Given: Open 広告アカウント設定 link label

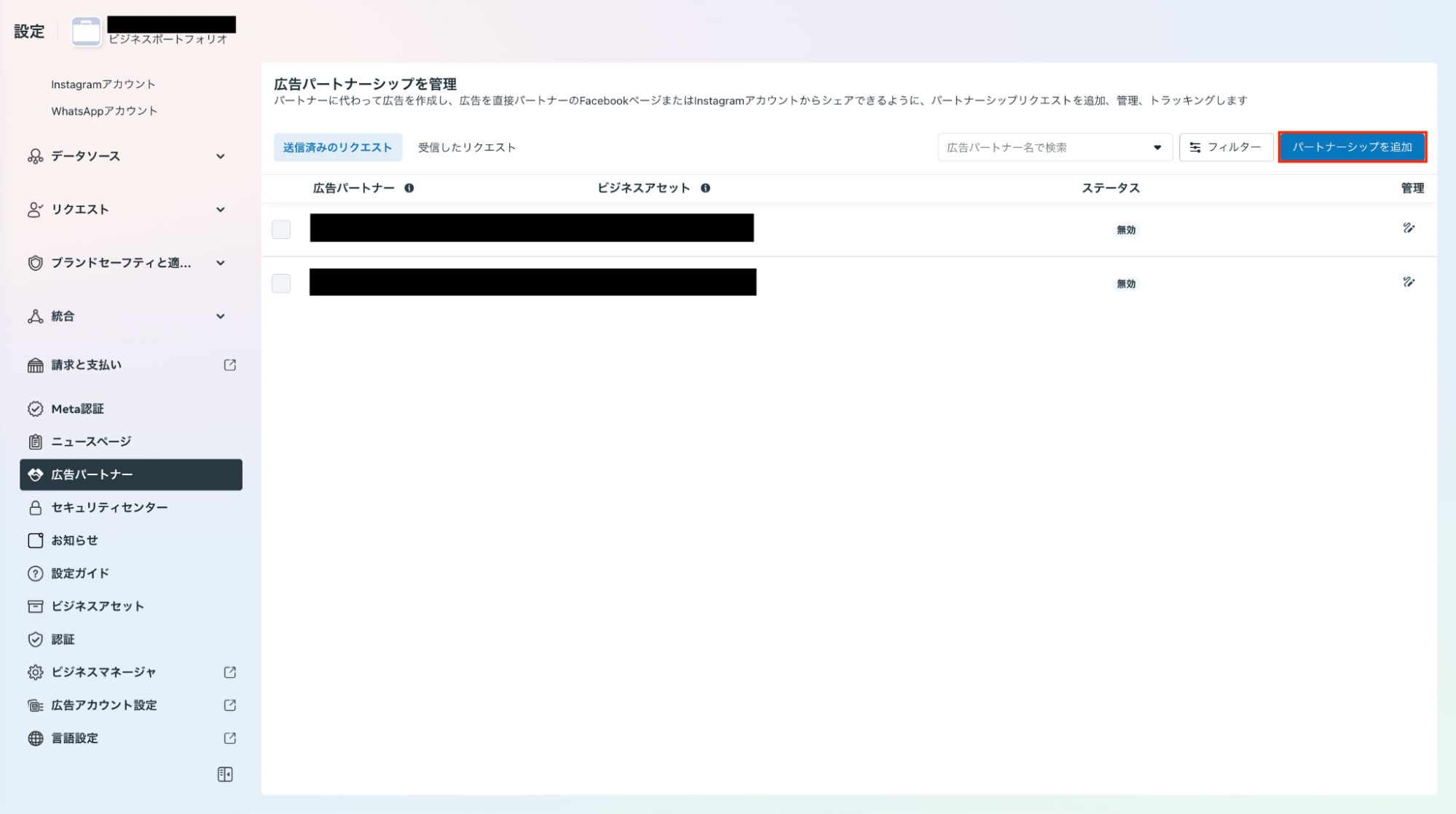Looking at the screenshot, I should tap(104, 705).
